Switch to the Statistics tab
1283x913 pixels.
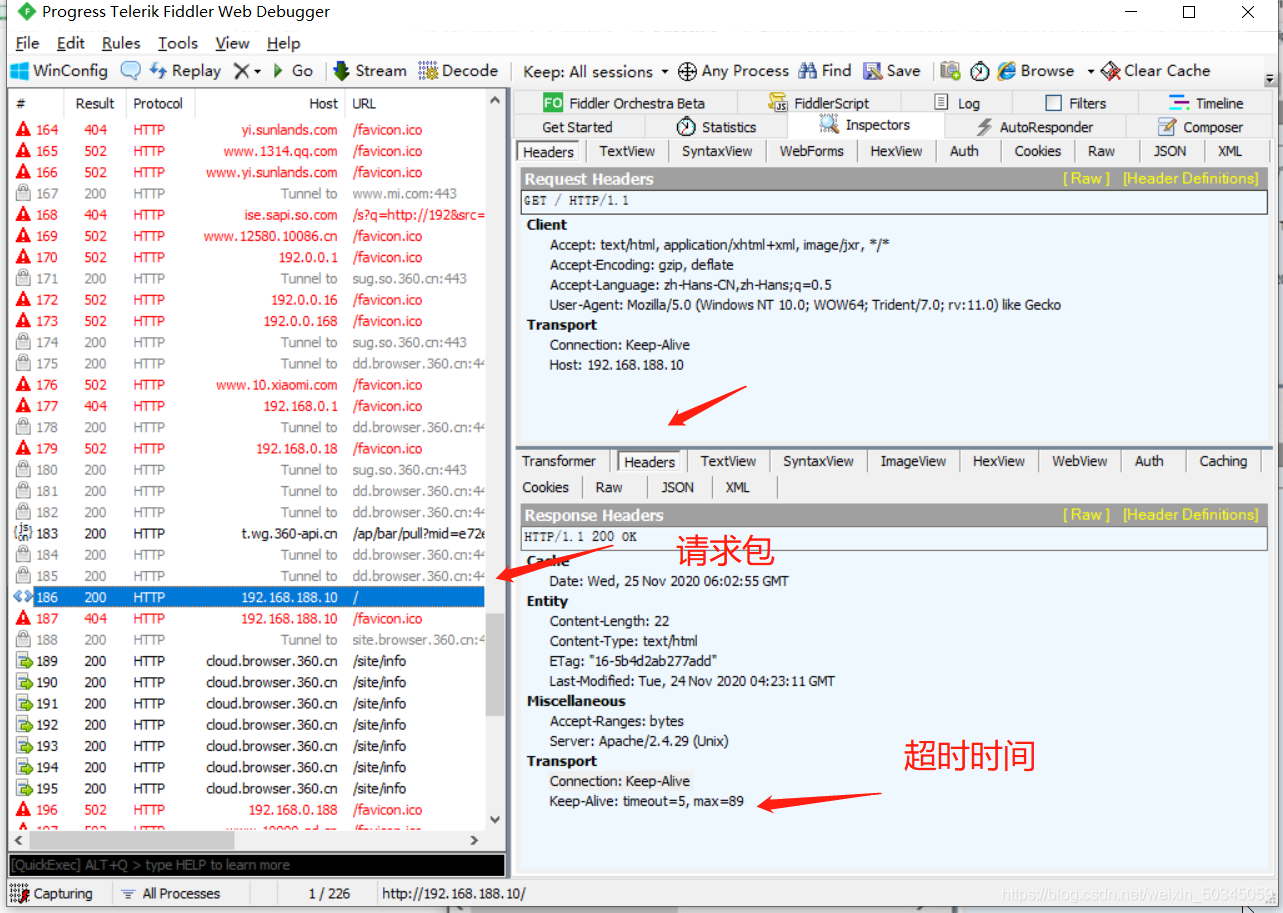coord(716,127)
